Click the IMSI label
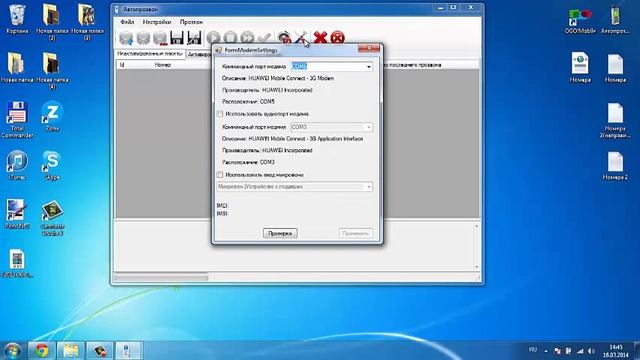 (x=222, y=213)
